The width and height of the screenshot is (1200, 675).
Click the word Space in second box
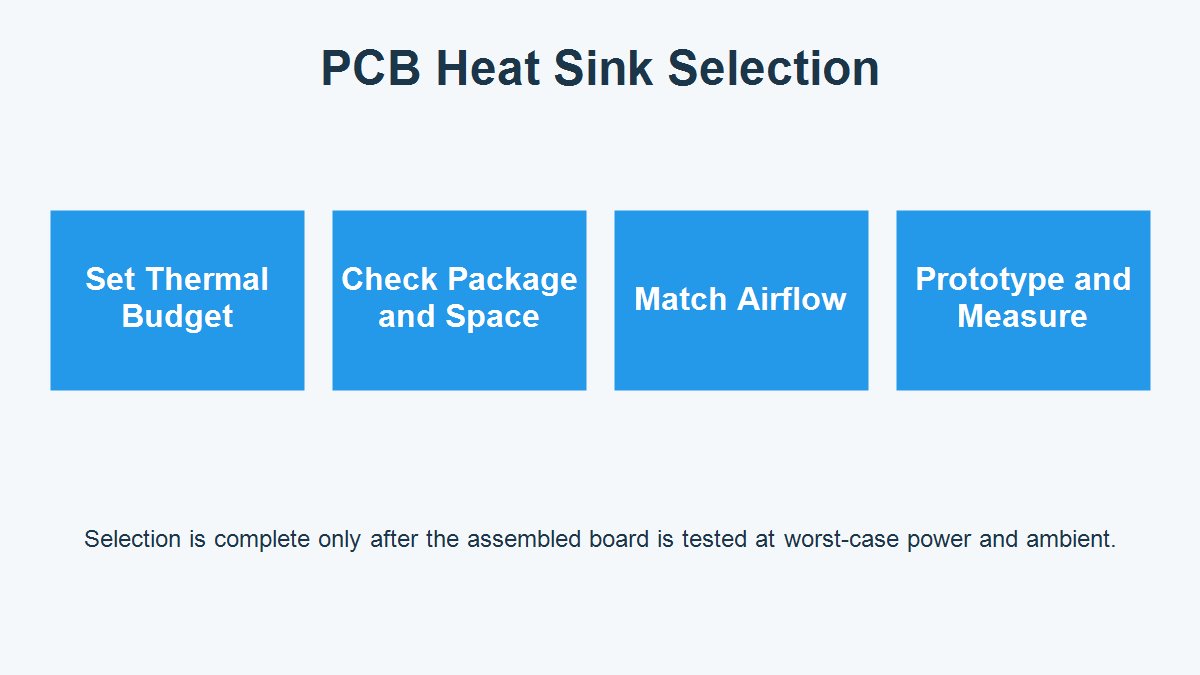(x=493, y=317)
